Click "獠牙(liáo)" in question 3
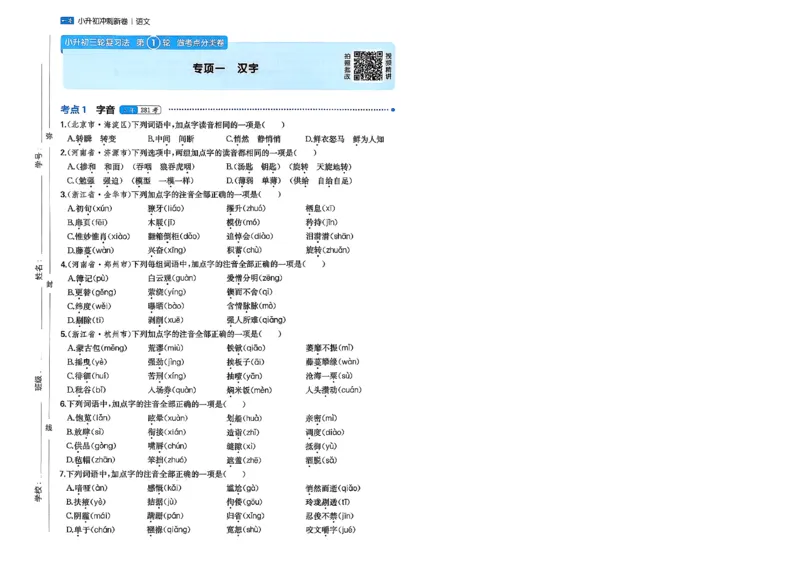The image size is (800, 566). [x=166, y=208]
